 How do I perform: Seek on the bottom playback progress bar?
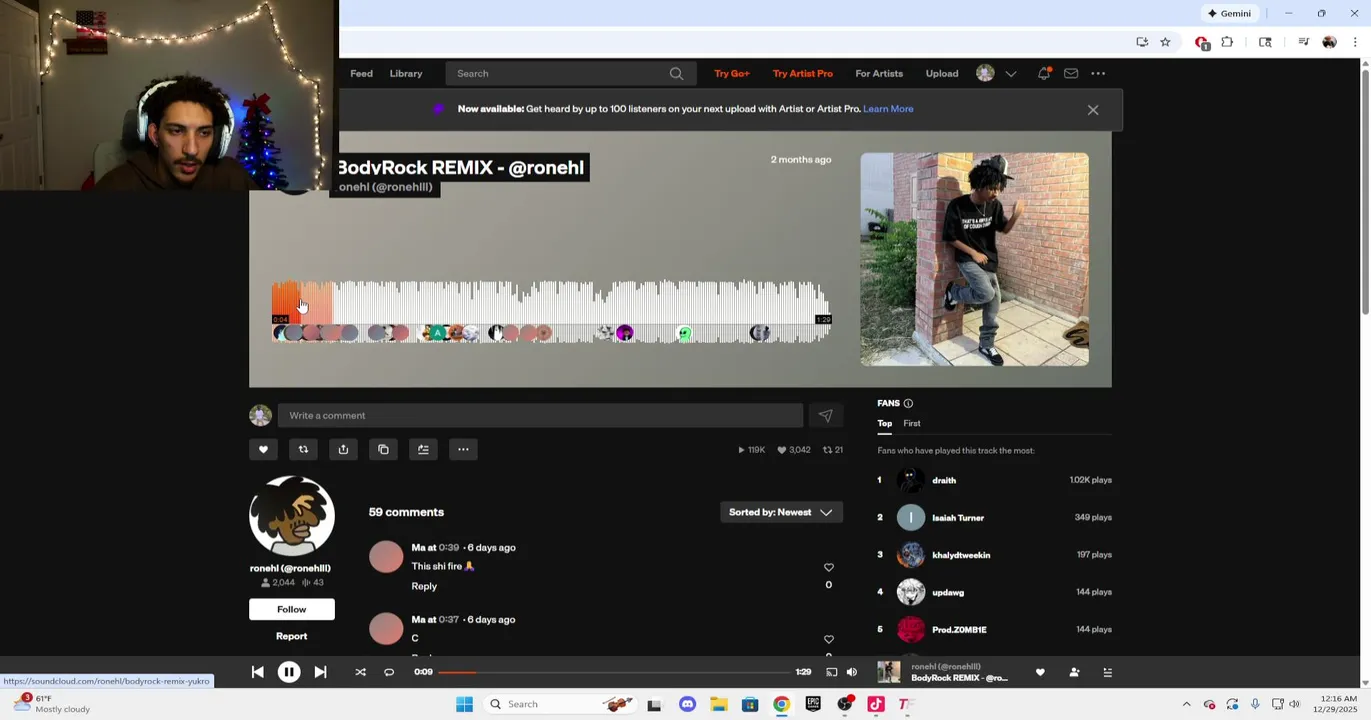[613, 672]
